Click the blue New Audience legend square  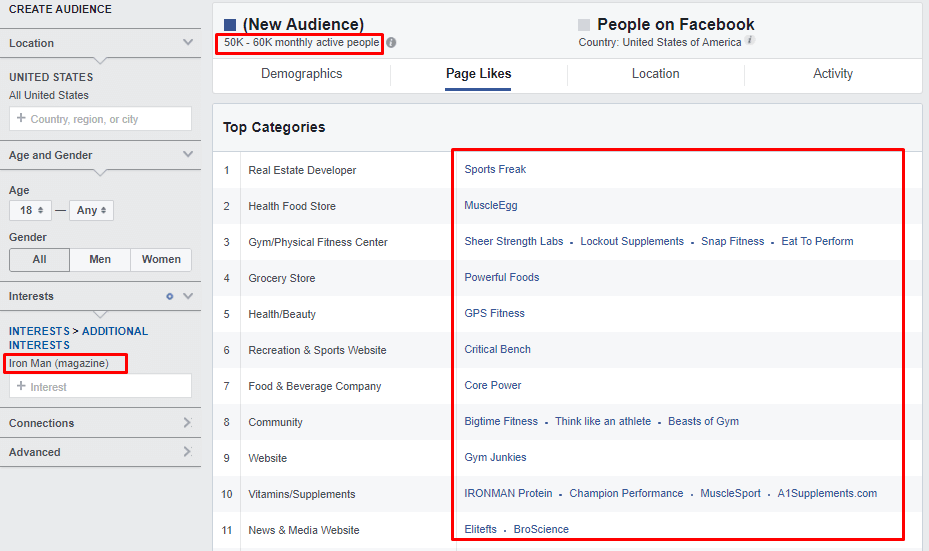click(x=230, y=25)
